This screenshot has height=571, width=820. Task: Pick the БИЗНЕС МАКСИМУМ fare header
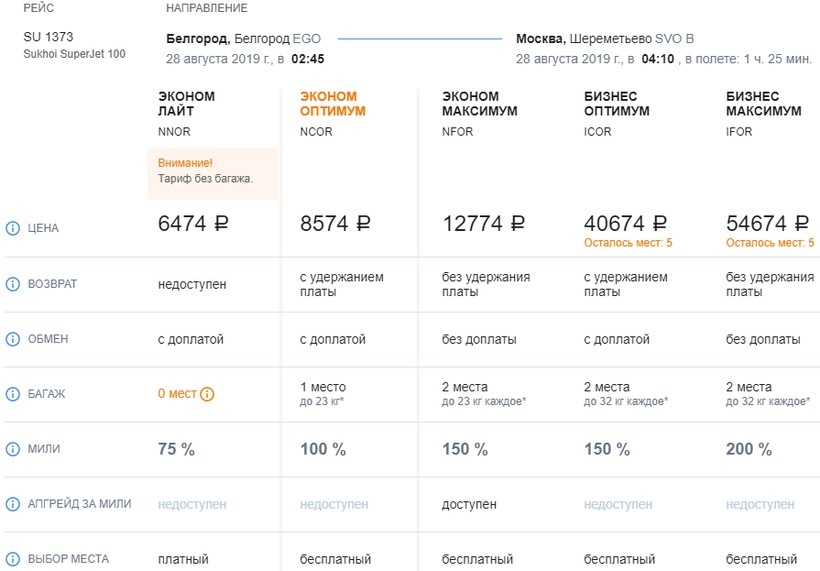coord(763,104)
